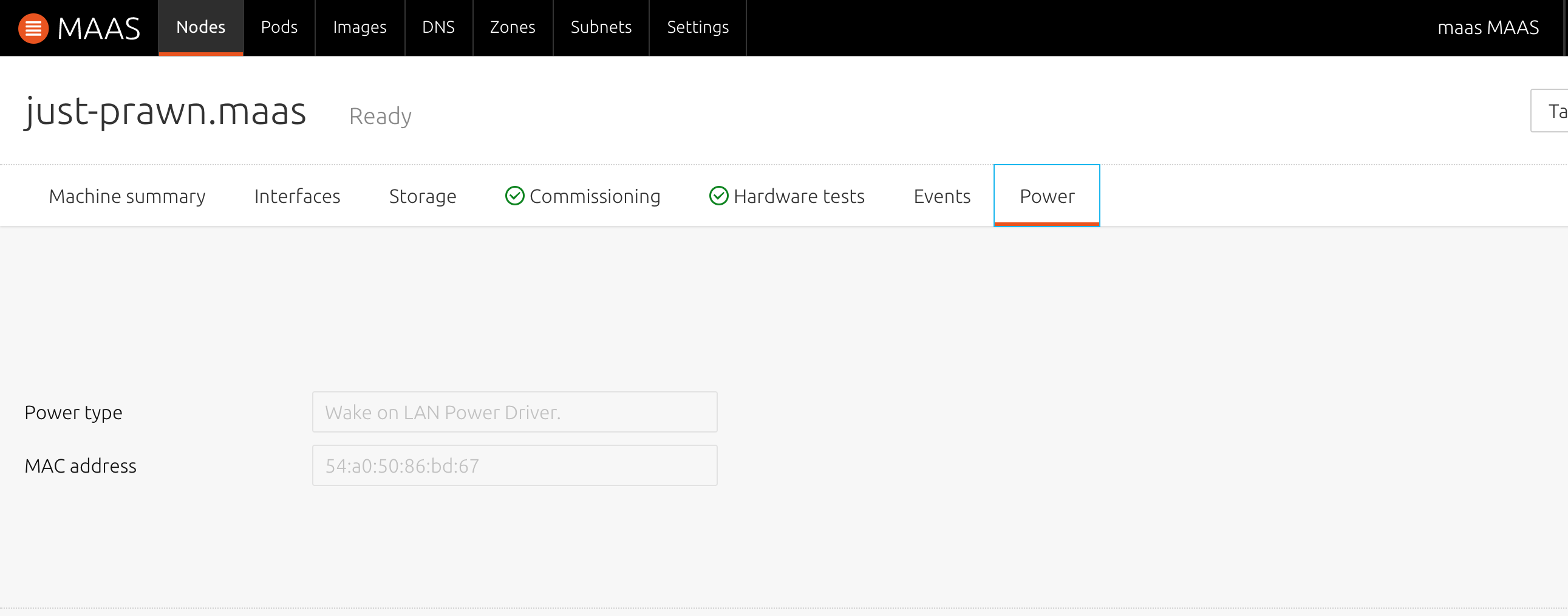The height and width of the screenshot is (616, 1568).
Task: Click the Ready status text
Action: pyautogui.click(x=380, y=115)
